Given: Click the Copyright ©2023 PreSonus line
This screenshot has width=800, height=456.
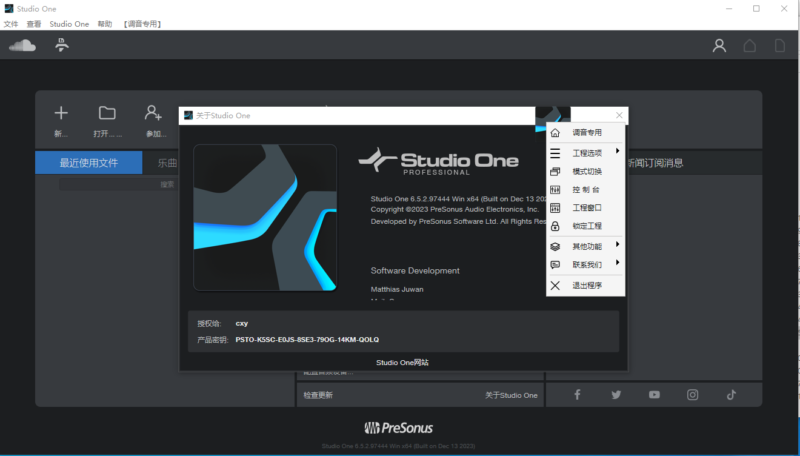Looking at the screenshot, I should 455,210.
